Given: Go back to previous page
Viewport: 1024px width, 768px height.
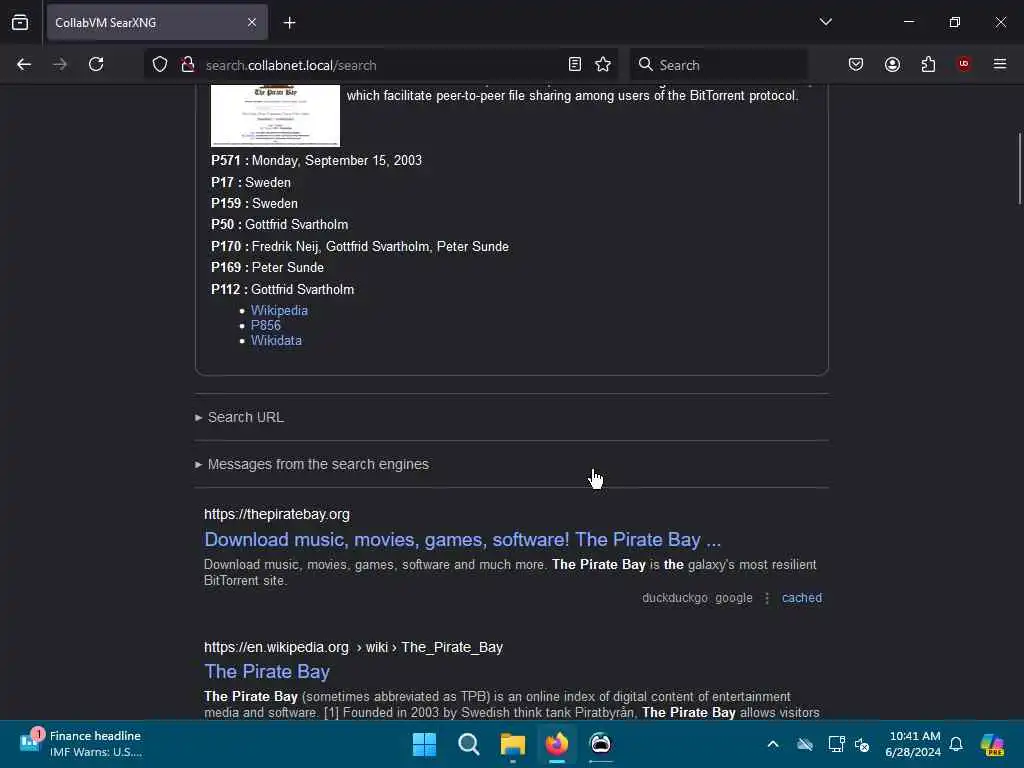Looking at the screenshot, I should point(24,65).
